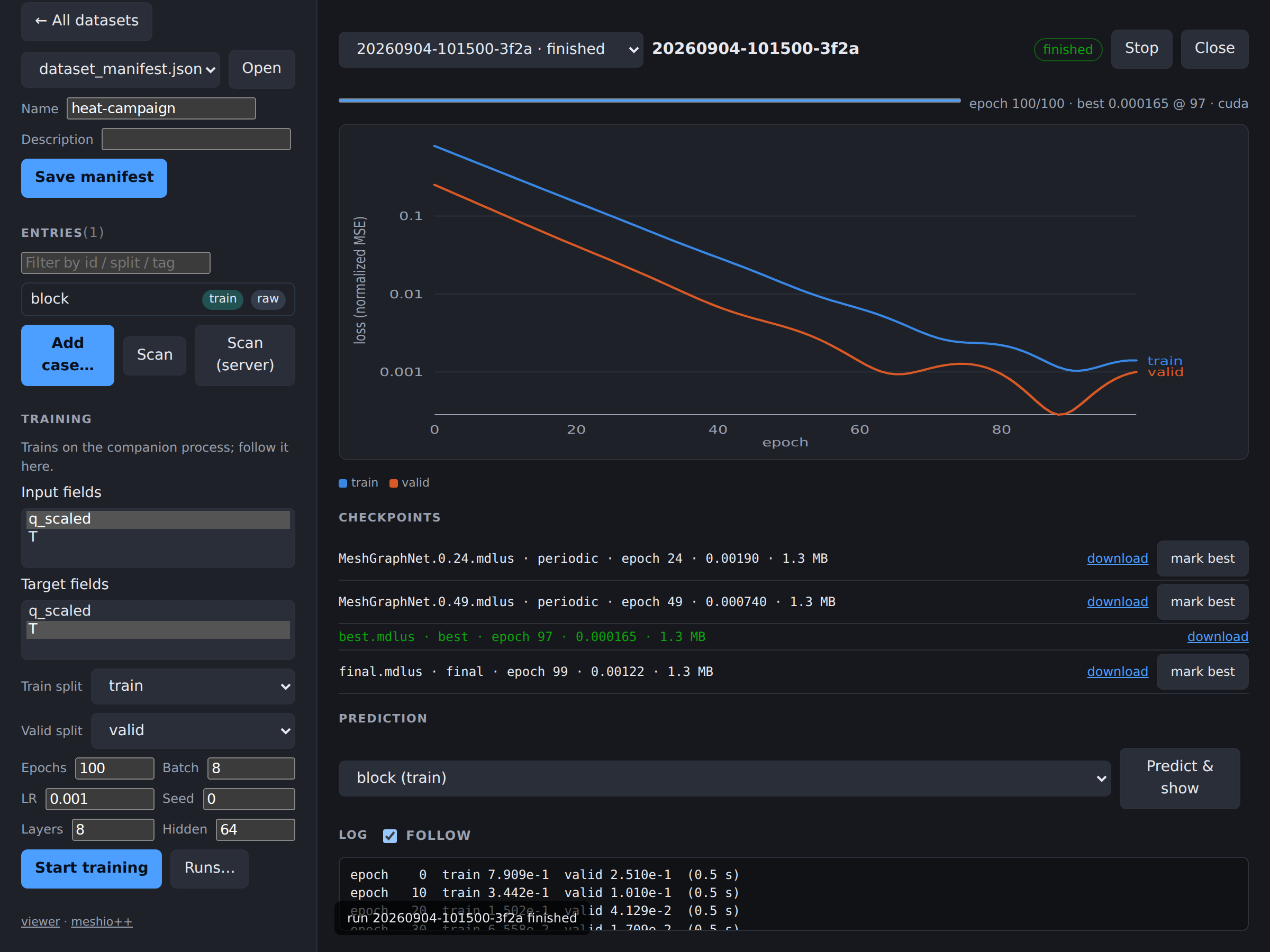Mark MeshGraphNet.0.49.mdlus as best
Image resolution: width=1270 pixels, height=952 pixels.
(x=1202, y=602)
